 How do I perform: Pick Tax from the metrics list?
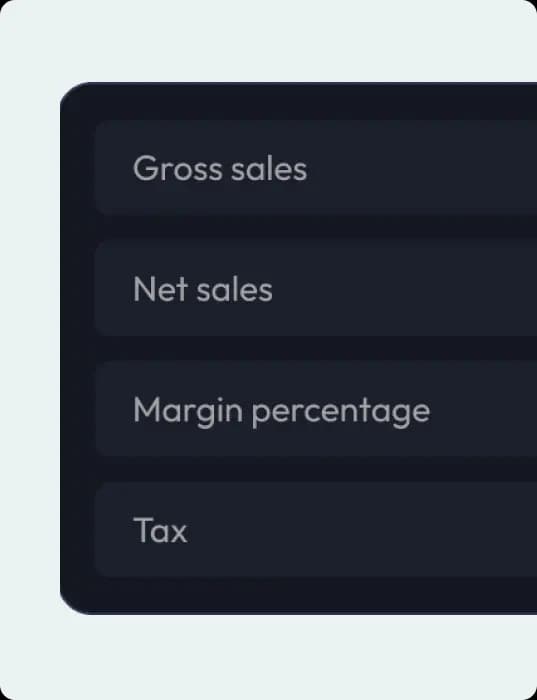tap(316, 530)
